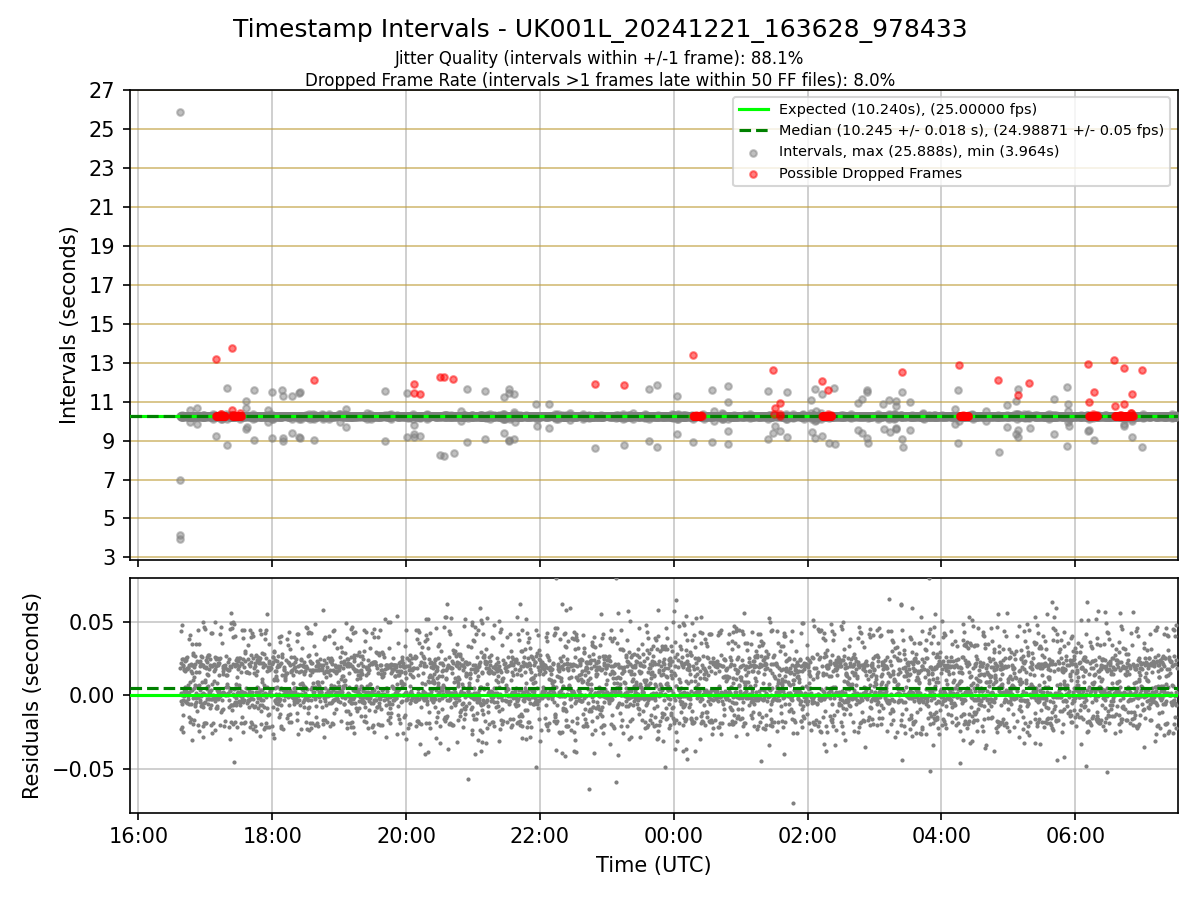Select legend entry 'Intervals, max (25.888s), min (3.964s)'
Image resolution: width=1200 pixels, height=900 pixels.
(919, 152)
